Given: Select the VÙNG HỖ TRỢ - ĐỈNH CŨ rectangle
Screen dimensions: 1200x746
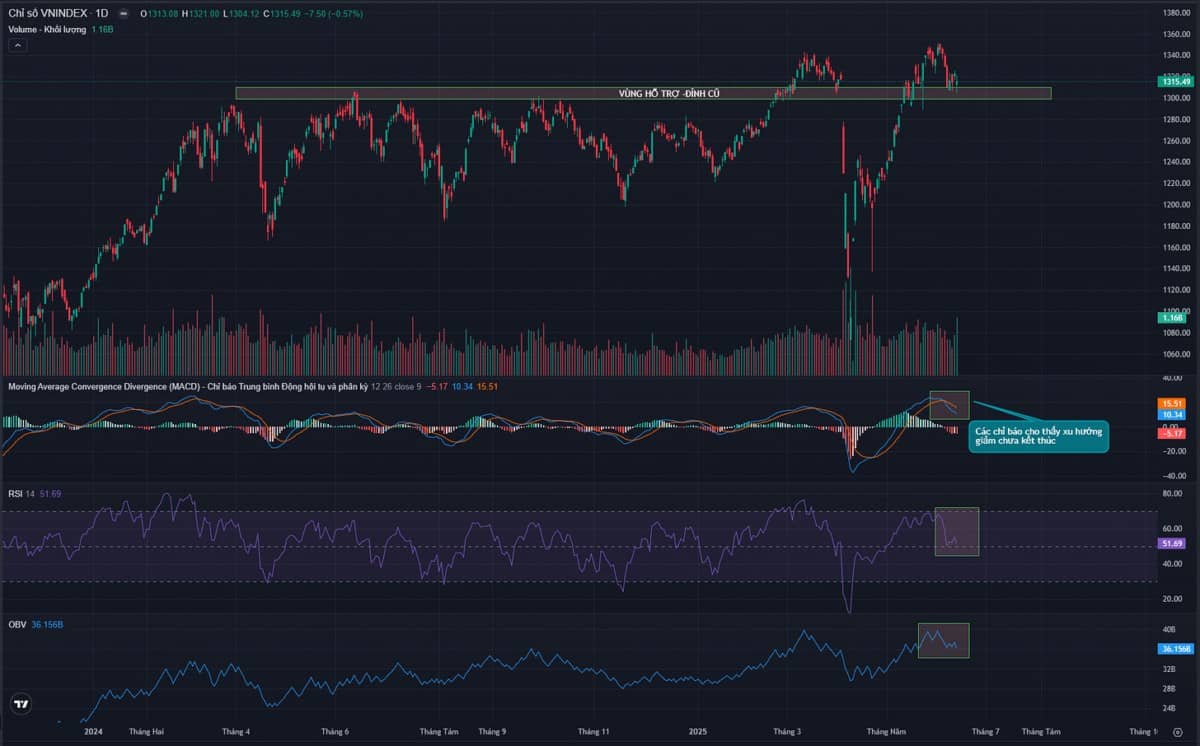Looking at the screenshot, I should click(643, 93).
